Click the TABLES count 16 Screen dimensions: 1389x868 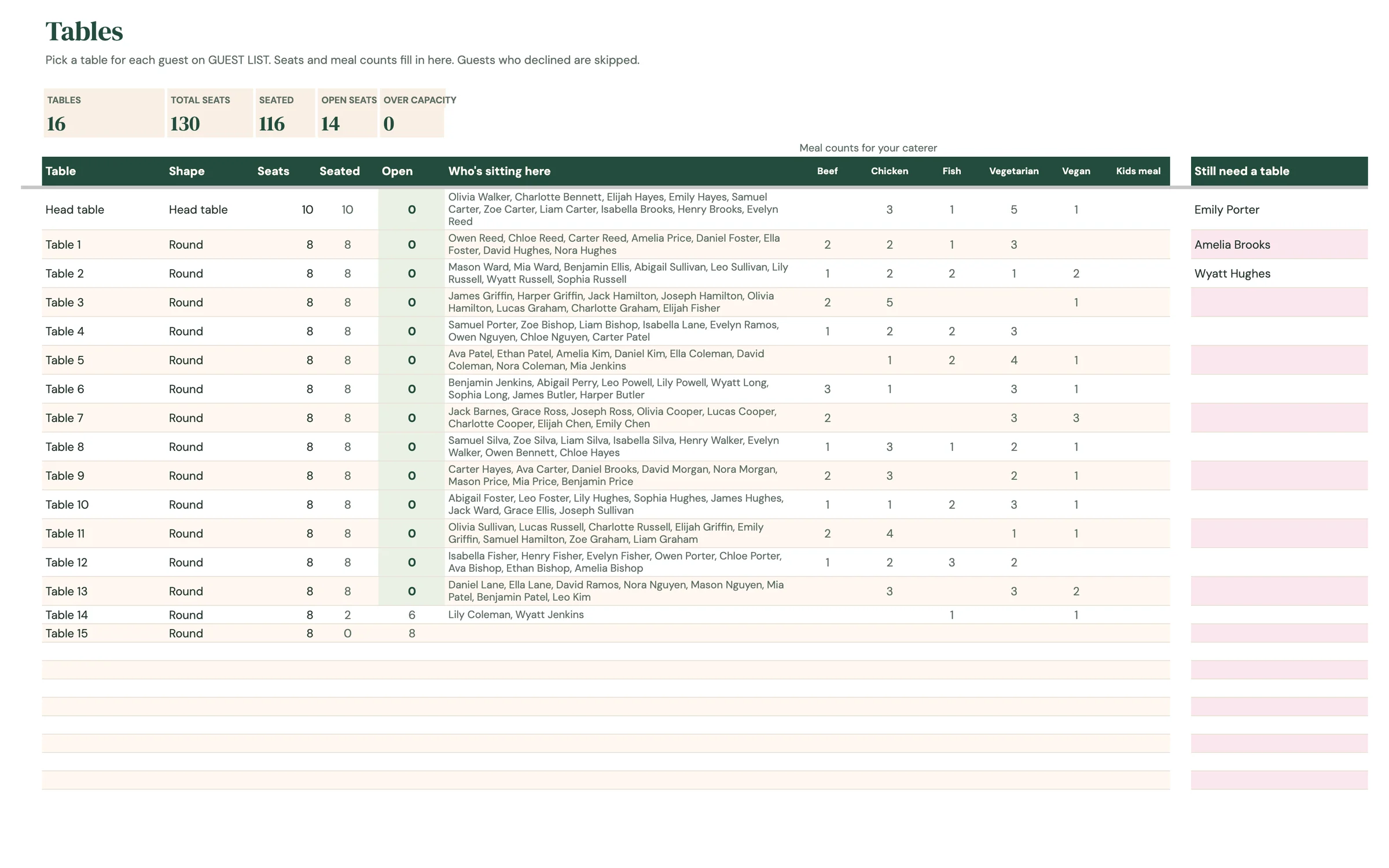pyautogui.click(x=56, y=123)
